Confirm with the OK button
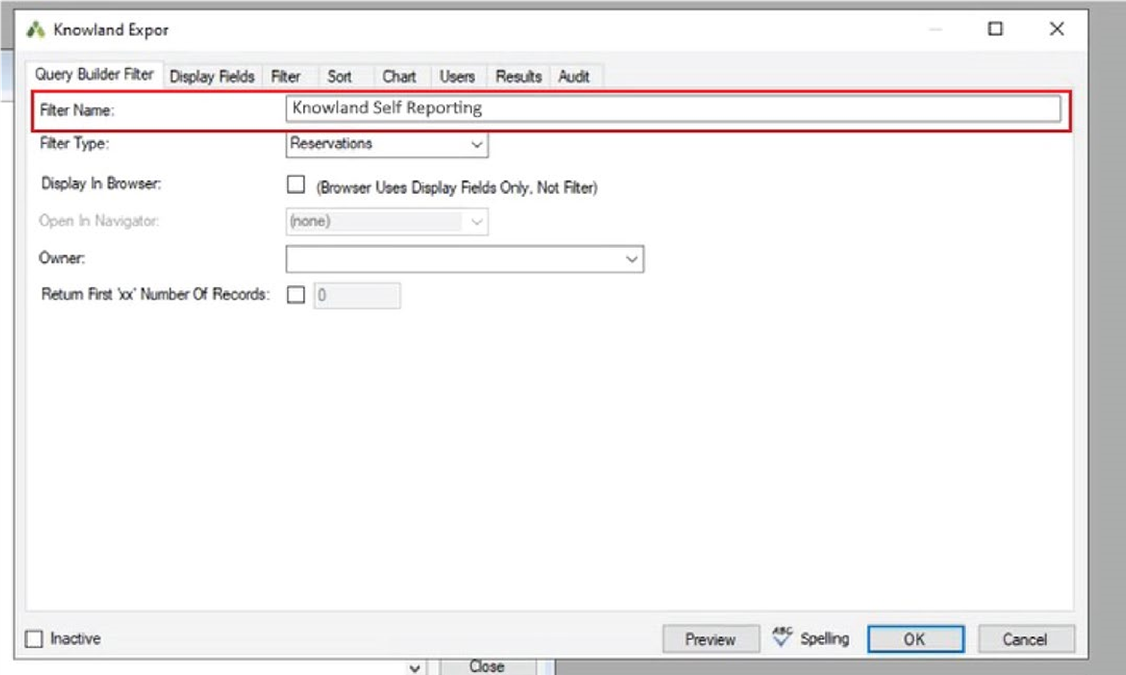1126x675 pixels. 915,639
